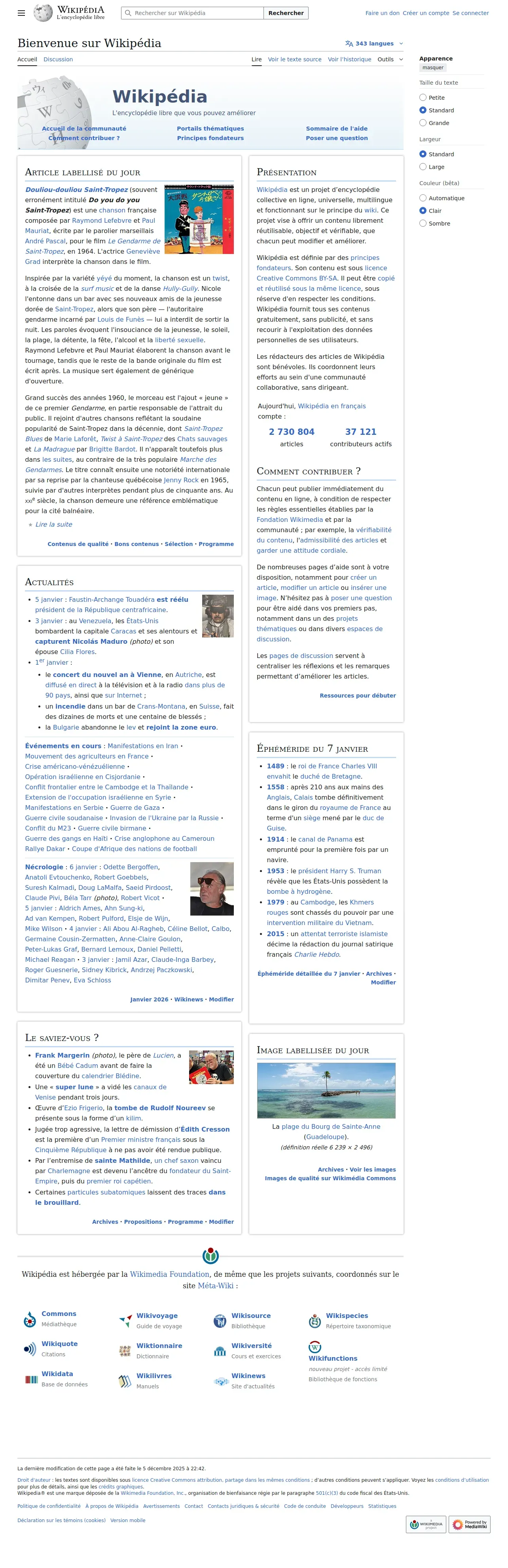Viewport: 508px width, 1568px height.
Task: Click the Wikilivres logo icon
Action: point(125,1381)
